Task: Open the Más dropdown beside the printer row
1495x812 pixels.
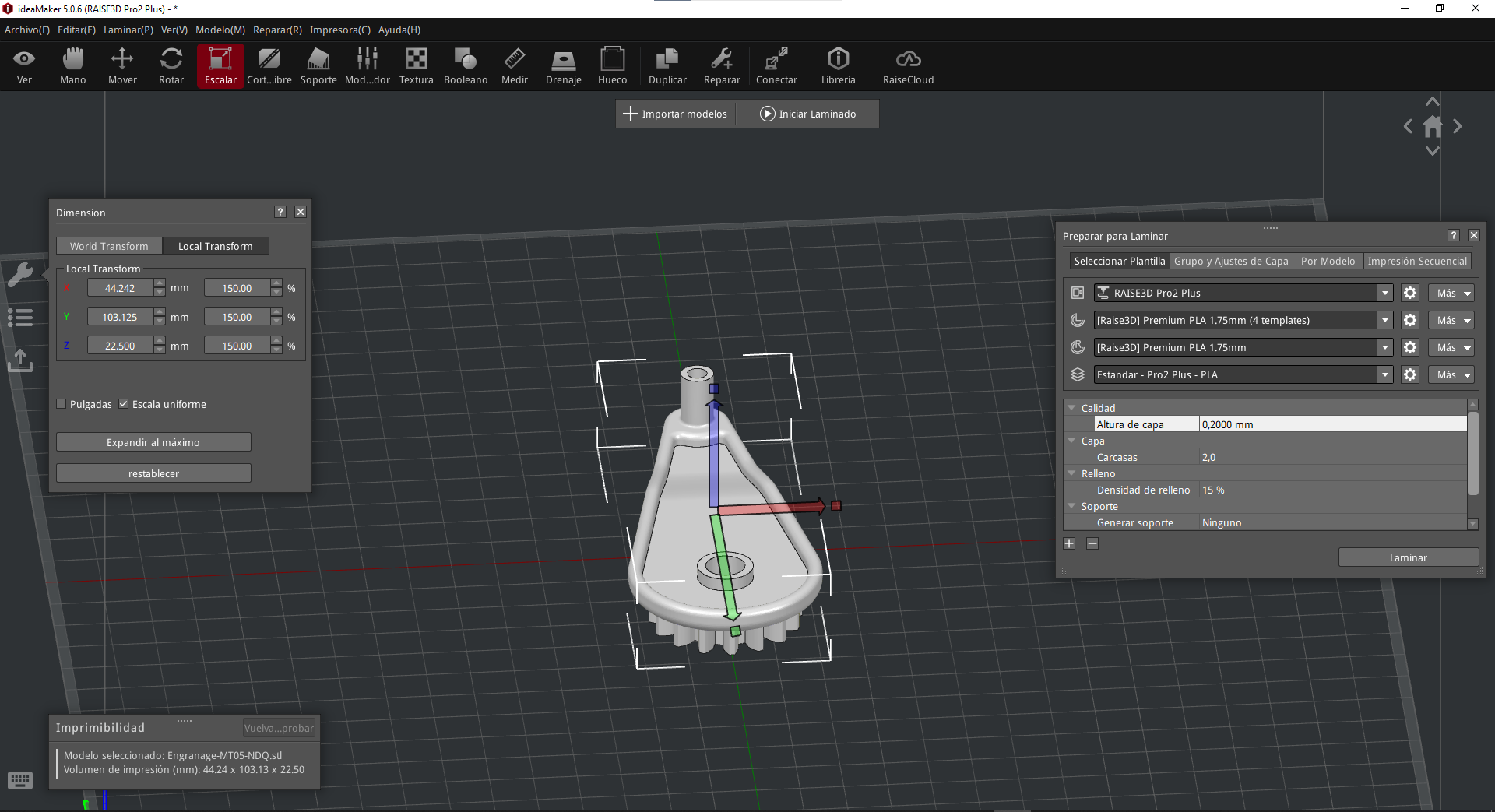Action: pyautogui.click(x=1451, y=293)
